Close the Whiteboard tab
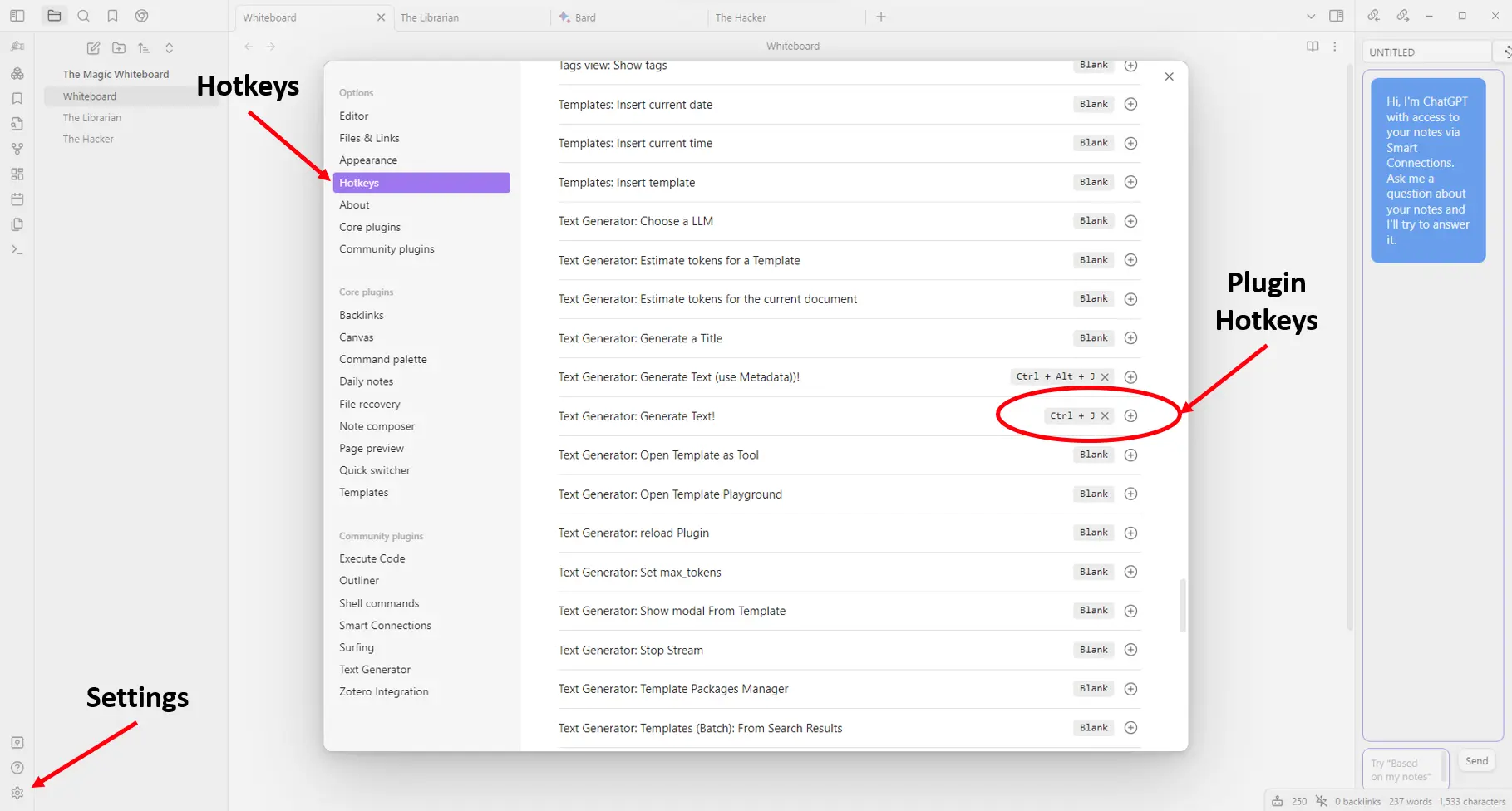The image size is (1512, 811). pos(381,17)
